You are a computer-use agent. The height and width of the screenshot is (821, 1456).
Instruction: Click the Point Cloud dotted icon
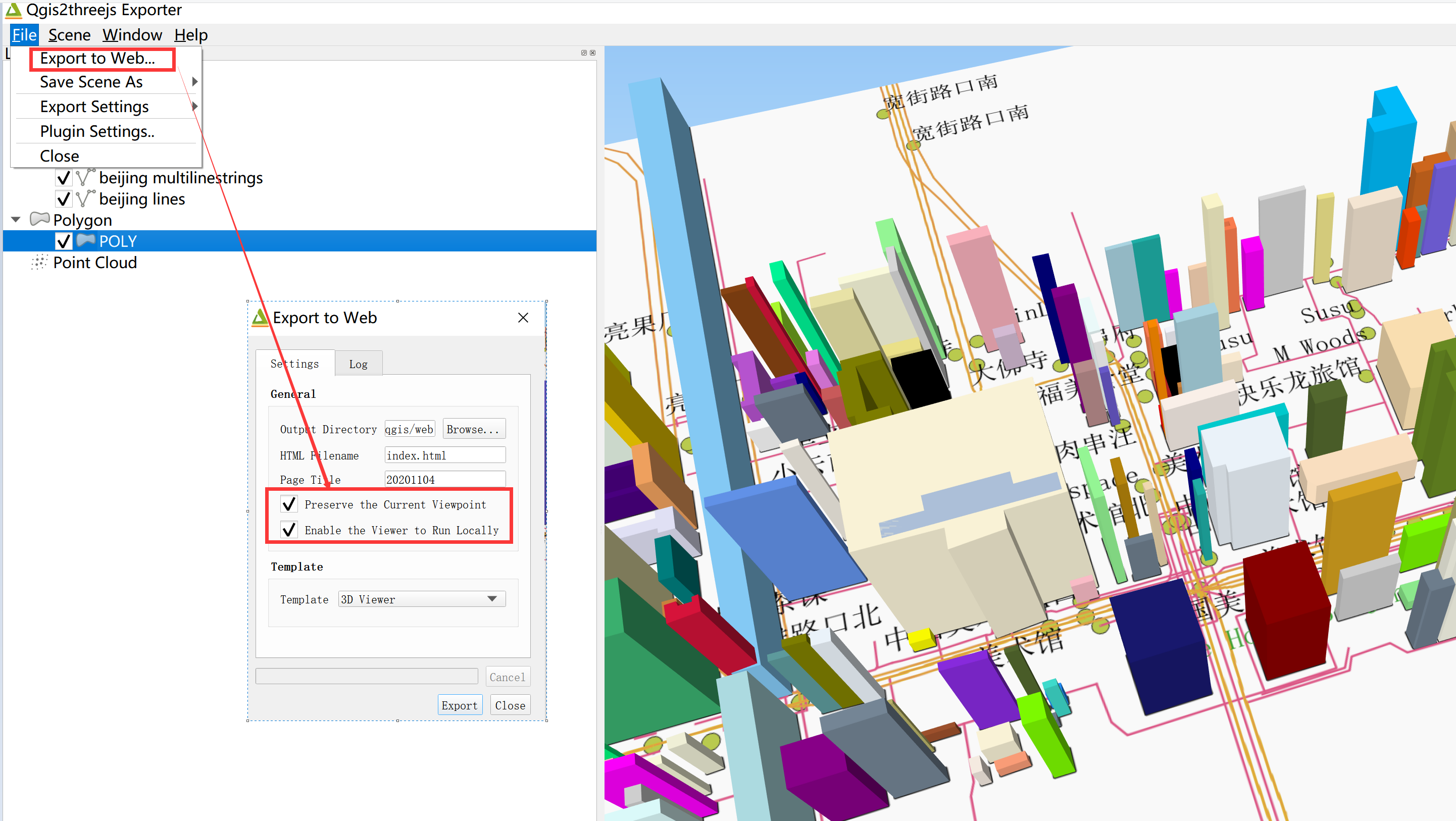click(x=38, y=262)
